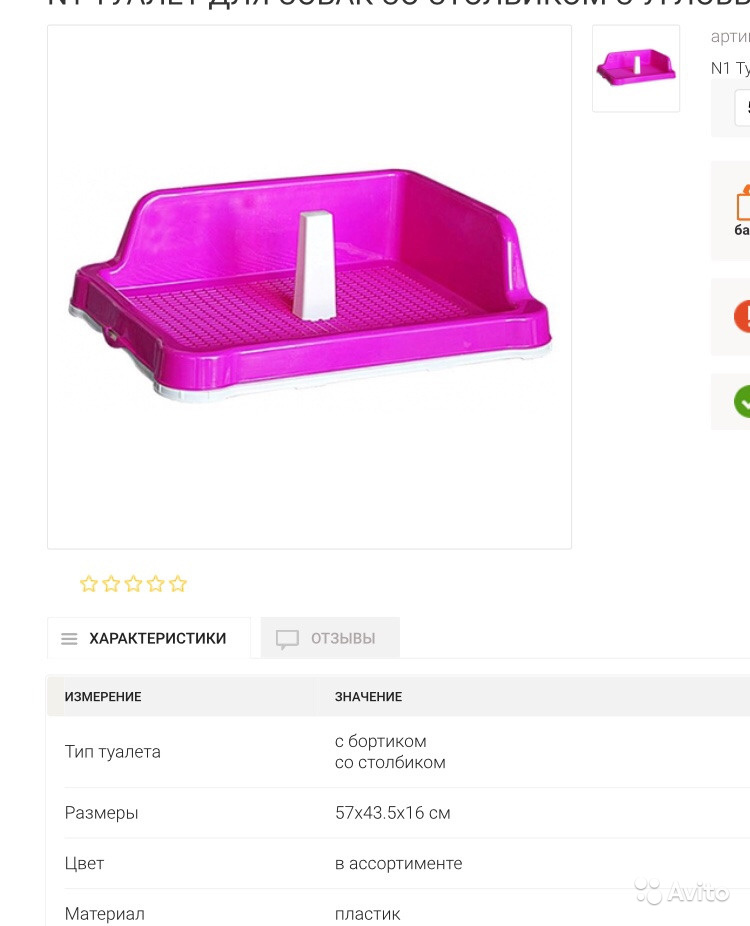Viewport: 750px width, 926px height.
Task: Switch to the Отзывы tab
Action: point(330,638)
